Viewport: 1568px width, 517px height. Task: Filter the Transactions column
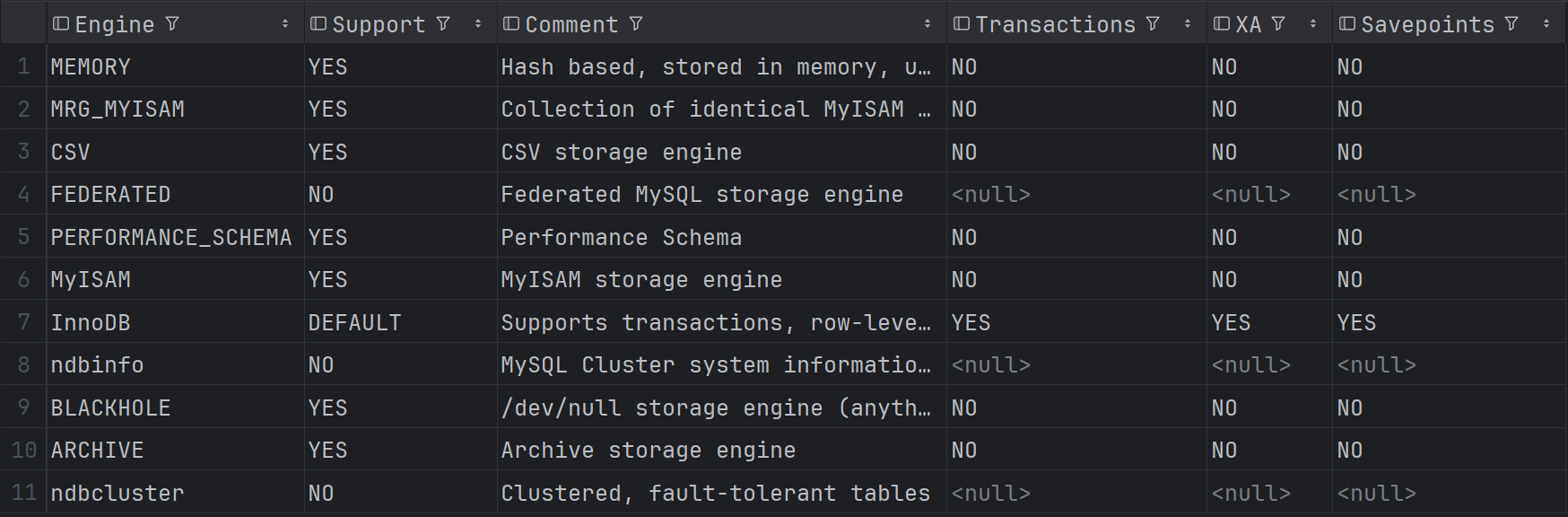click(1153, 24)
